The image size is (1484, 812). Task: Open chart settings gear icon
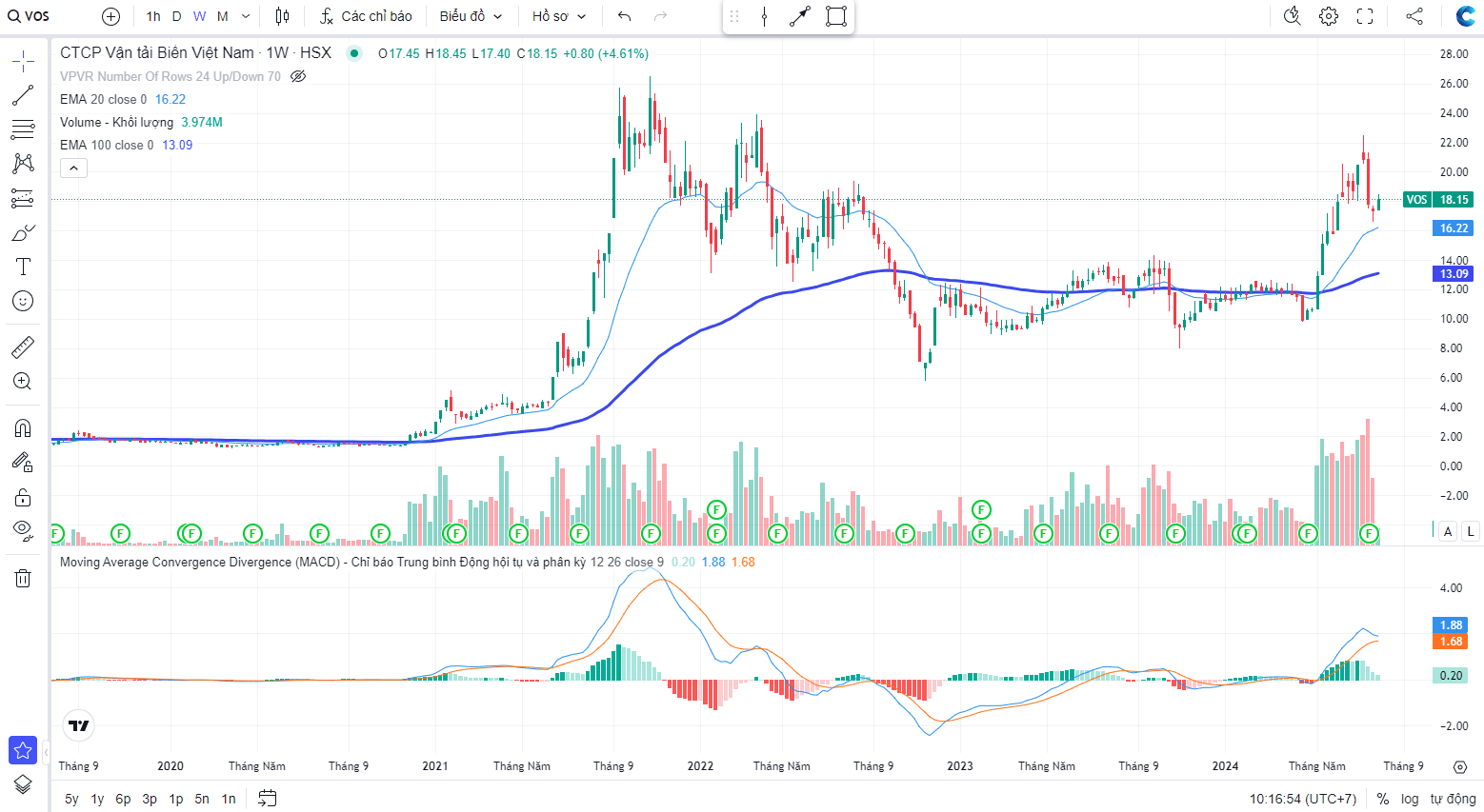1329,16
